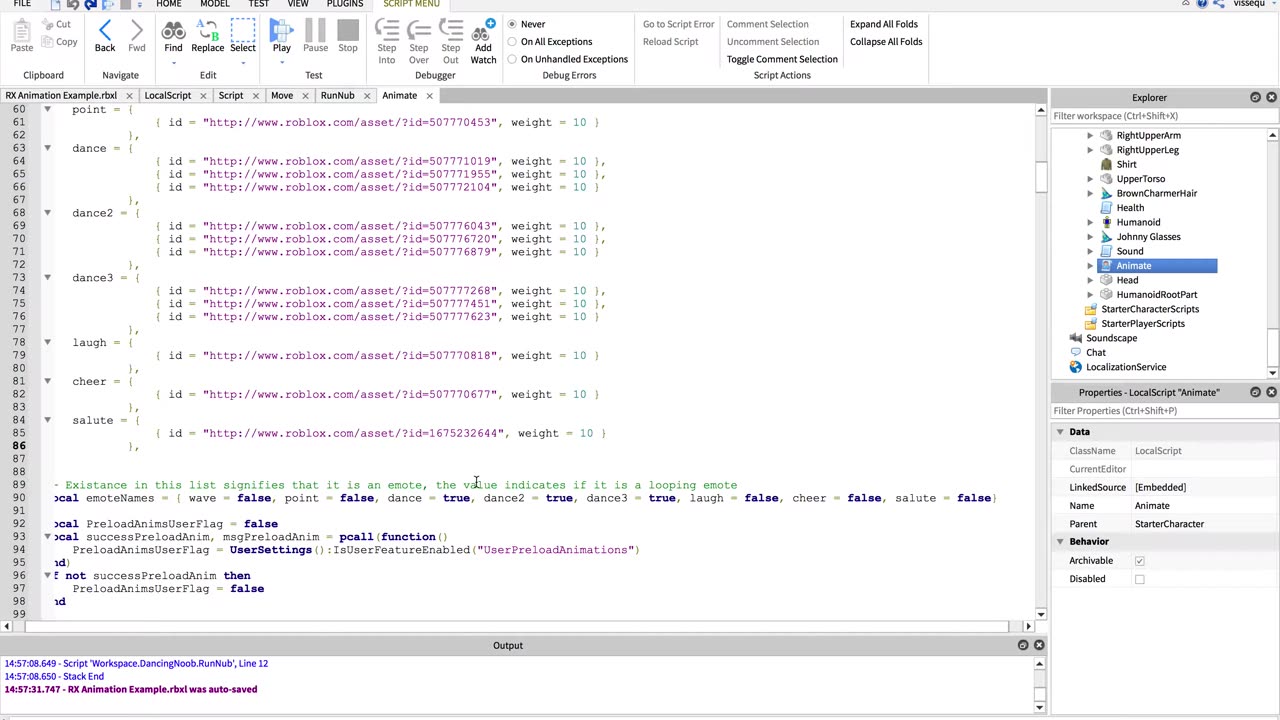Image resolution: width=1280 pixels, height=720 pixels.
Task: Open the VIEW ribbon tab
Action: click(298, 4)
